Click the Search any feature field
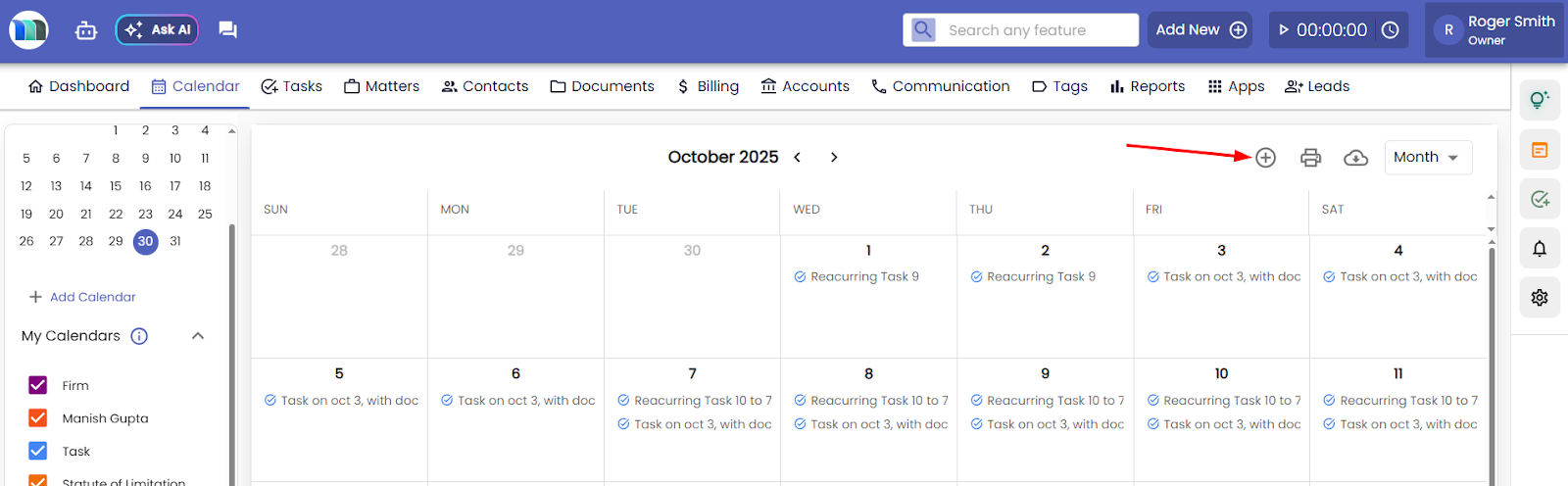1568x486 pixels. pos(1035,30)
